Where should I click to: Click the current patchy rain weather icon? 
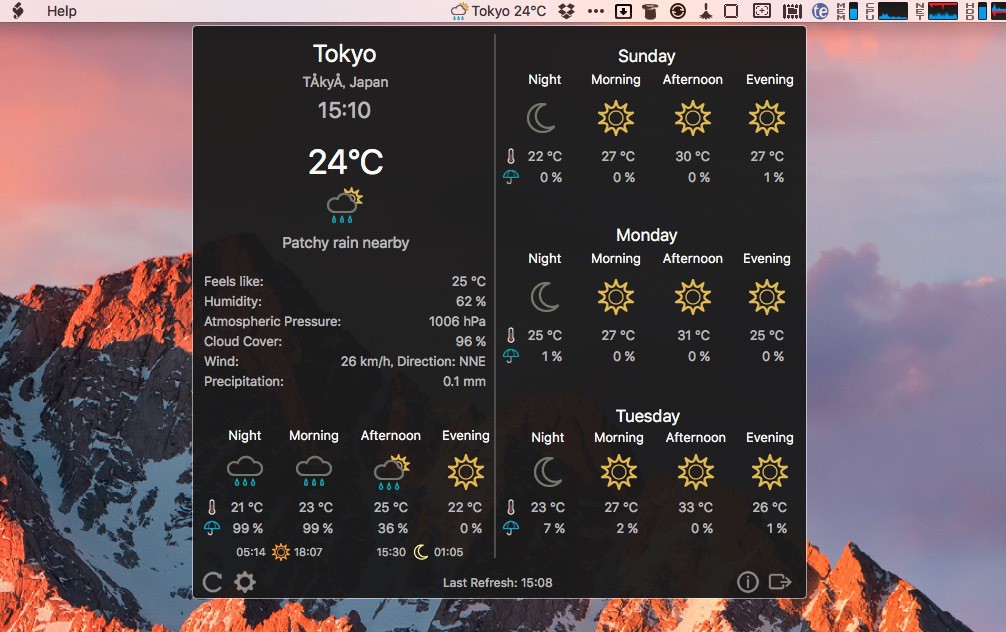click(x=345, y=205)
